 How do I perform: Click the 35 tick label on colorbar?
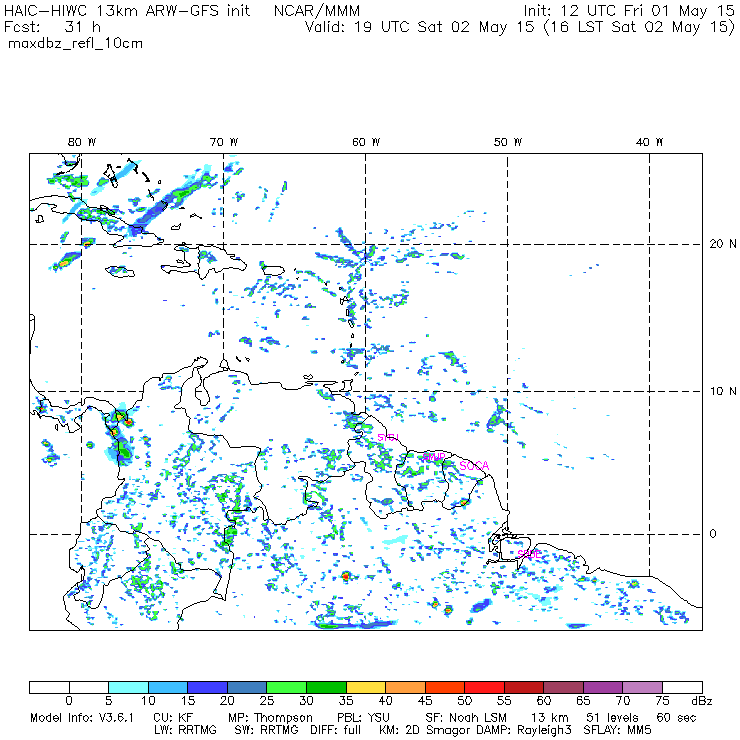coord(346,701)
